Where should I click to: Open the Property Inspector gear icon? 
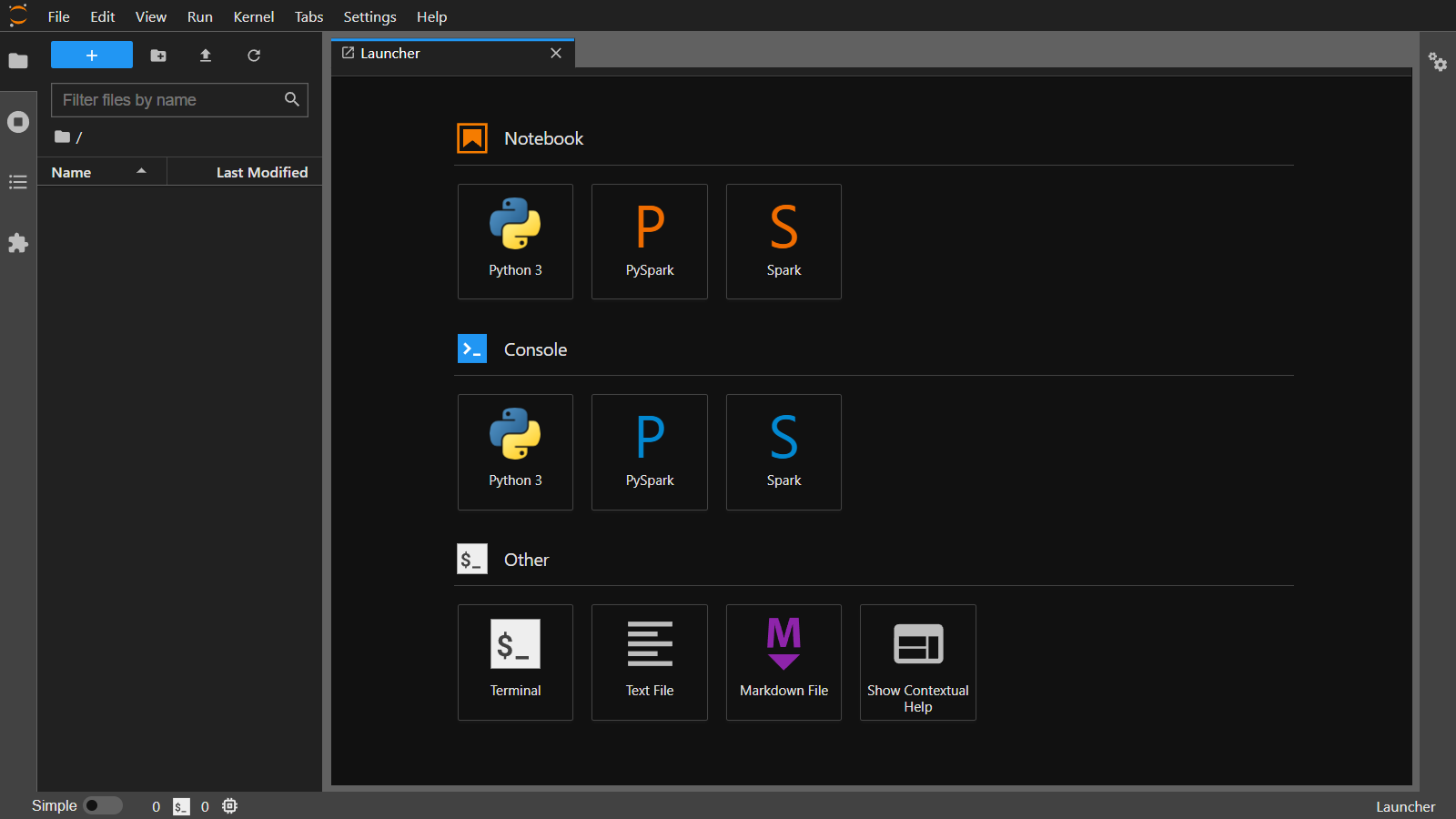(x=1438, y=62)
